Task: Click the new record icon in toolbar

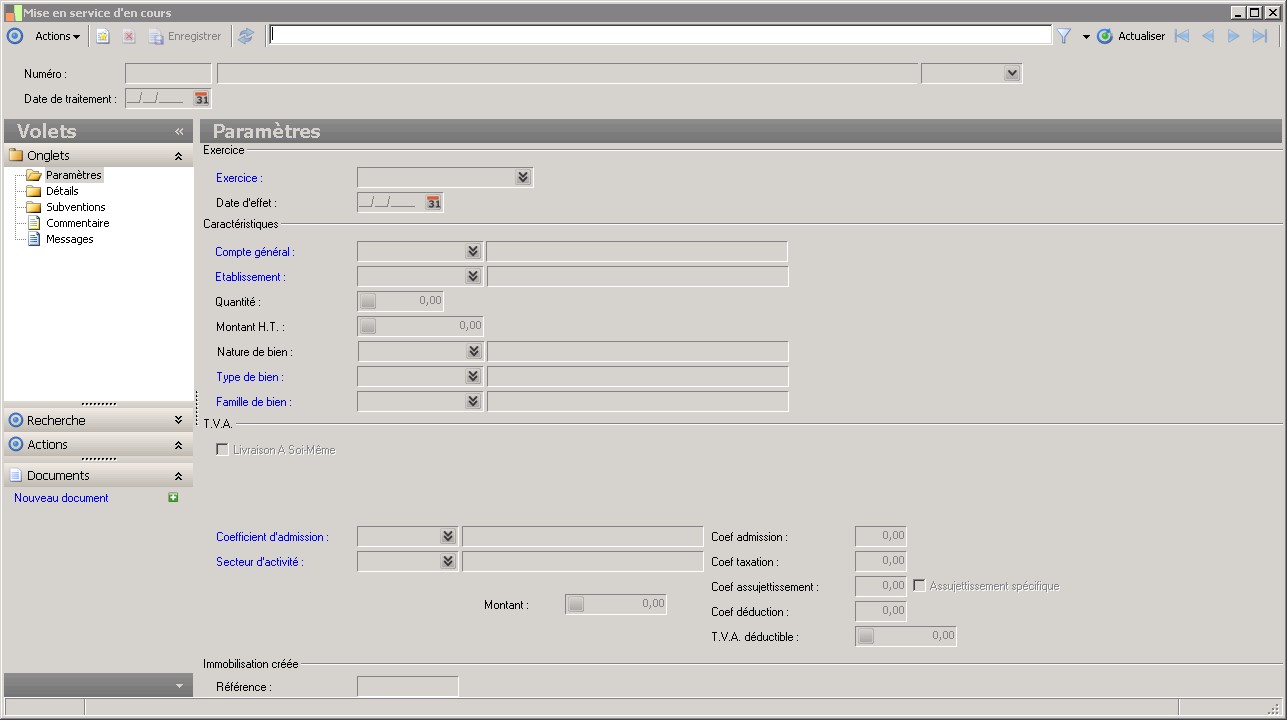Action: [103, 36]
